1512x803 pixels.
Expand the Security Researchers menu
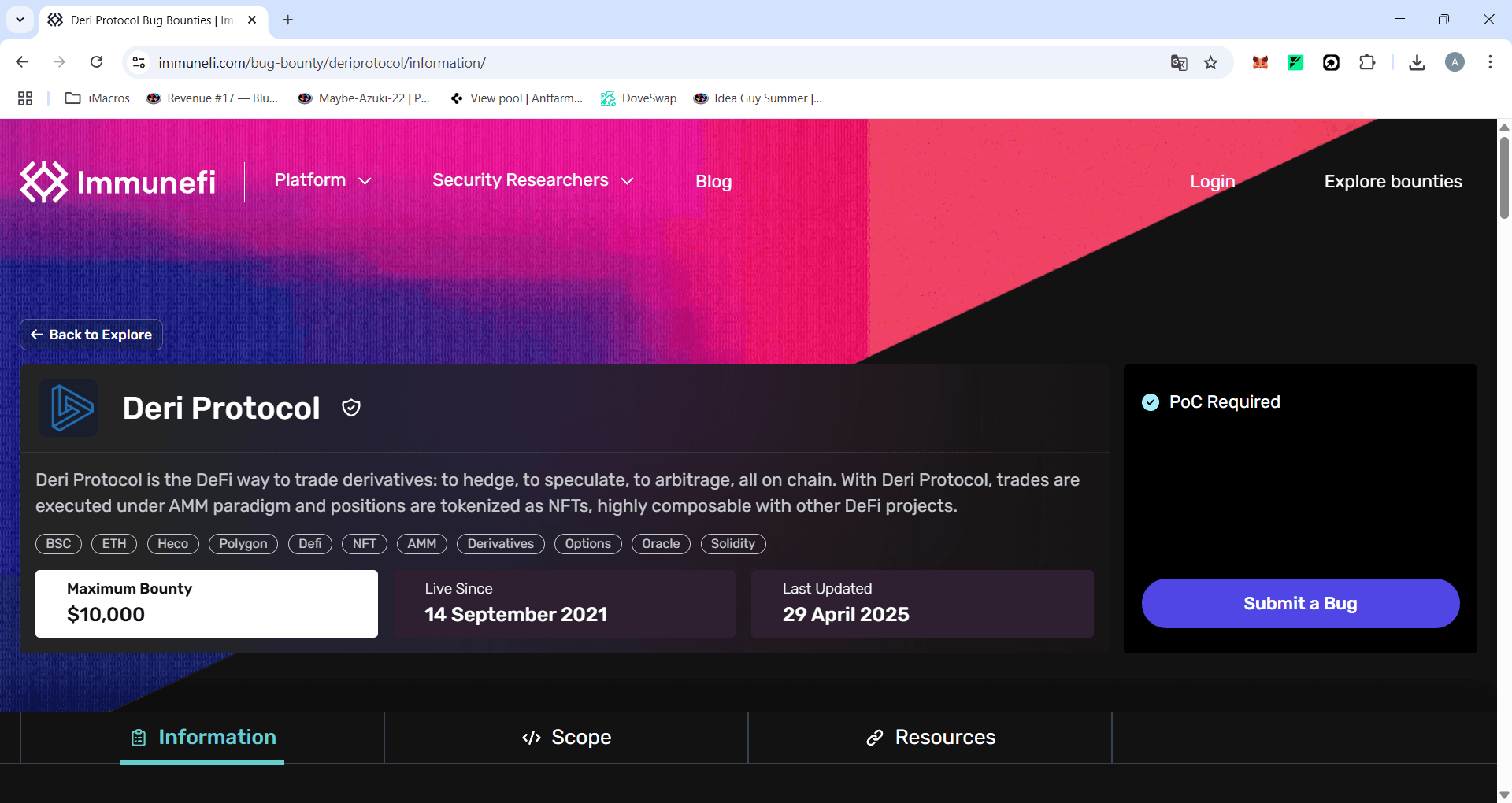pyautogui.click(x=533, y=180)
